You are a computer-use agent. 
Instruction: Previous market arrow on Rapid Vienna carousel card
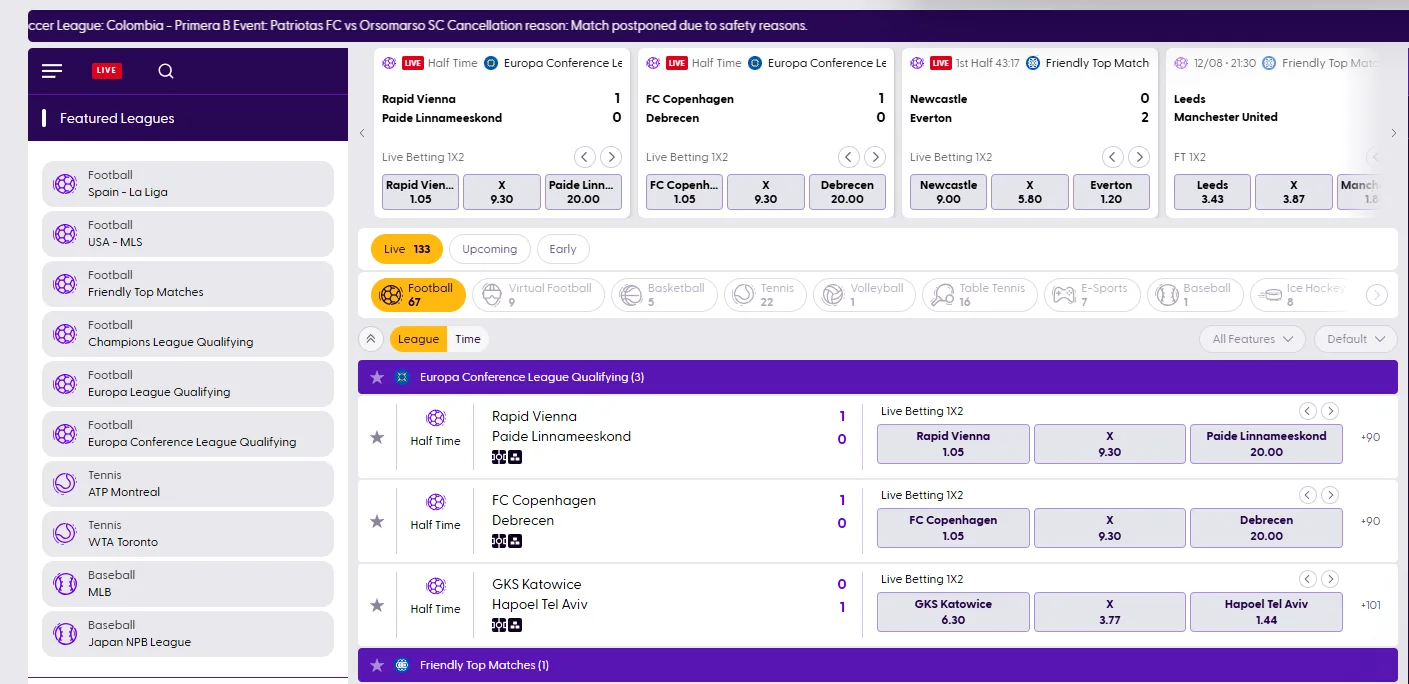tap(585, 157)
